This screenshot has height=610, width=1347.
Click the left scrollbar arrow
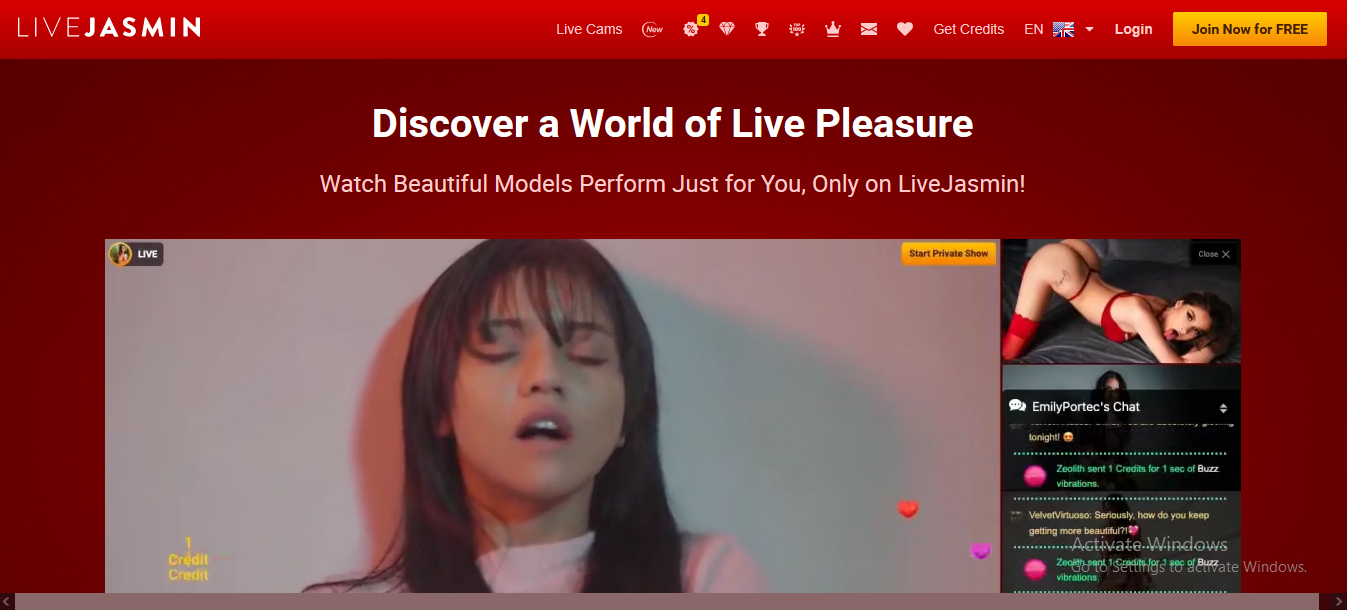tap(7, 601)
